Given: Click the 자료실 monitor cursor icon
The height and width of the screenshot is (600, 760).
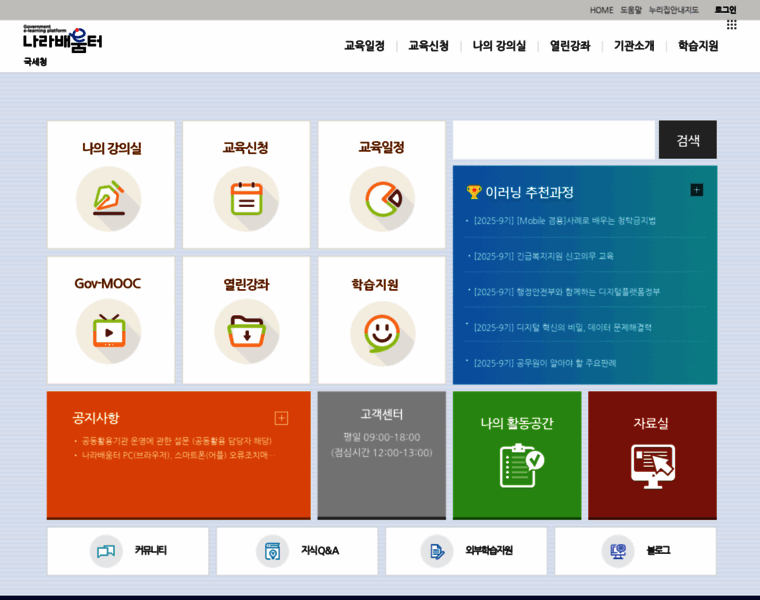Looking at the screenshot, I should point(652,466).
